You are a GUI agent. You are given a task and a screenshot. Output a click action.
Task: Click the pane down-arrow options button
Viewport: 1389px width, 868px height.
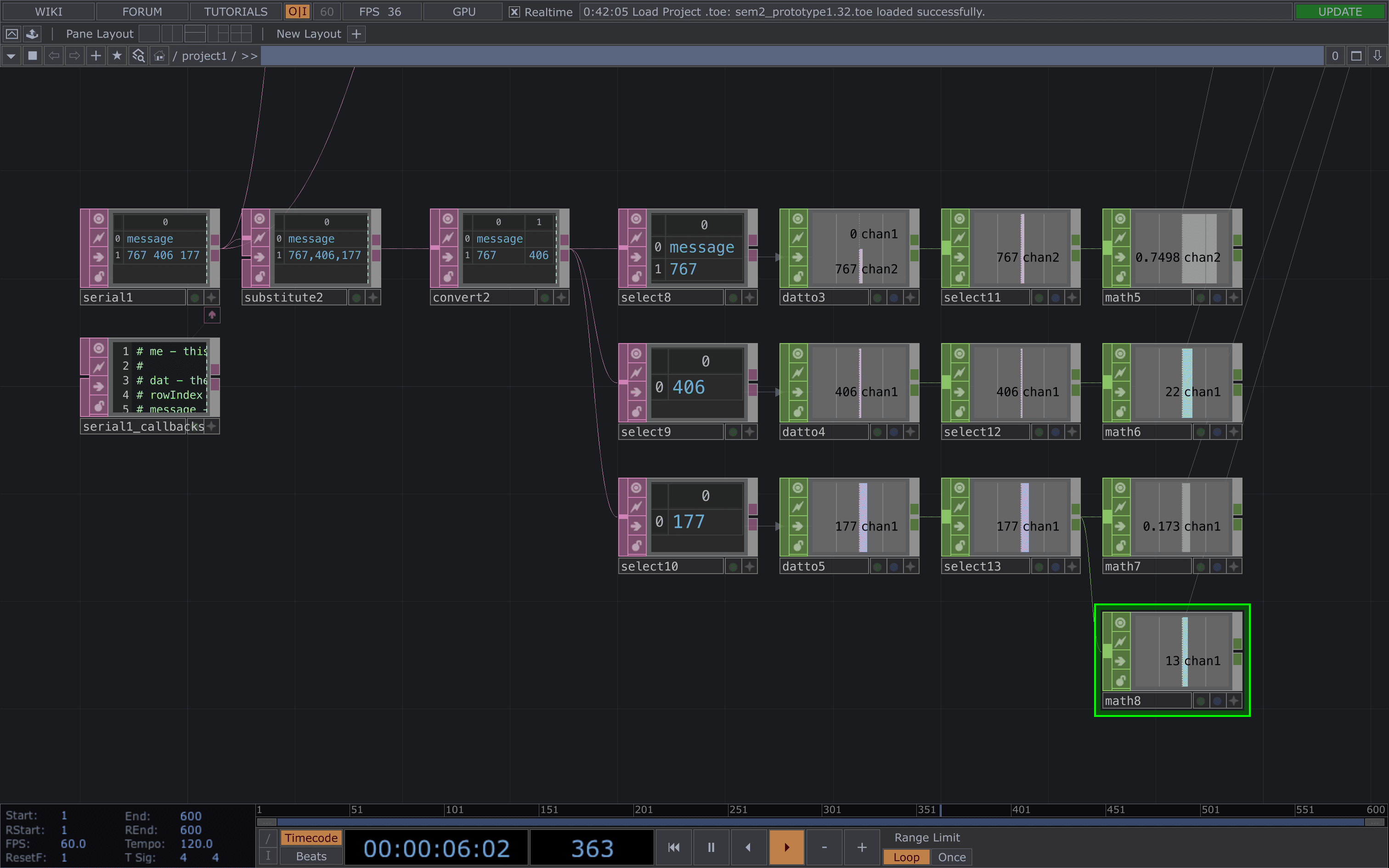[1377, 56]
